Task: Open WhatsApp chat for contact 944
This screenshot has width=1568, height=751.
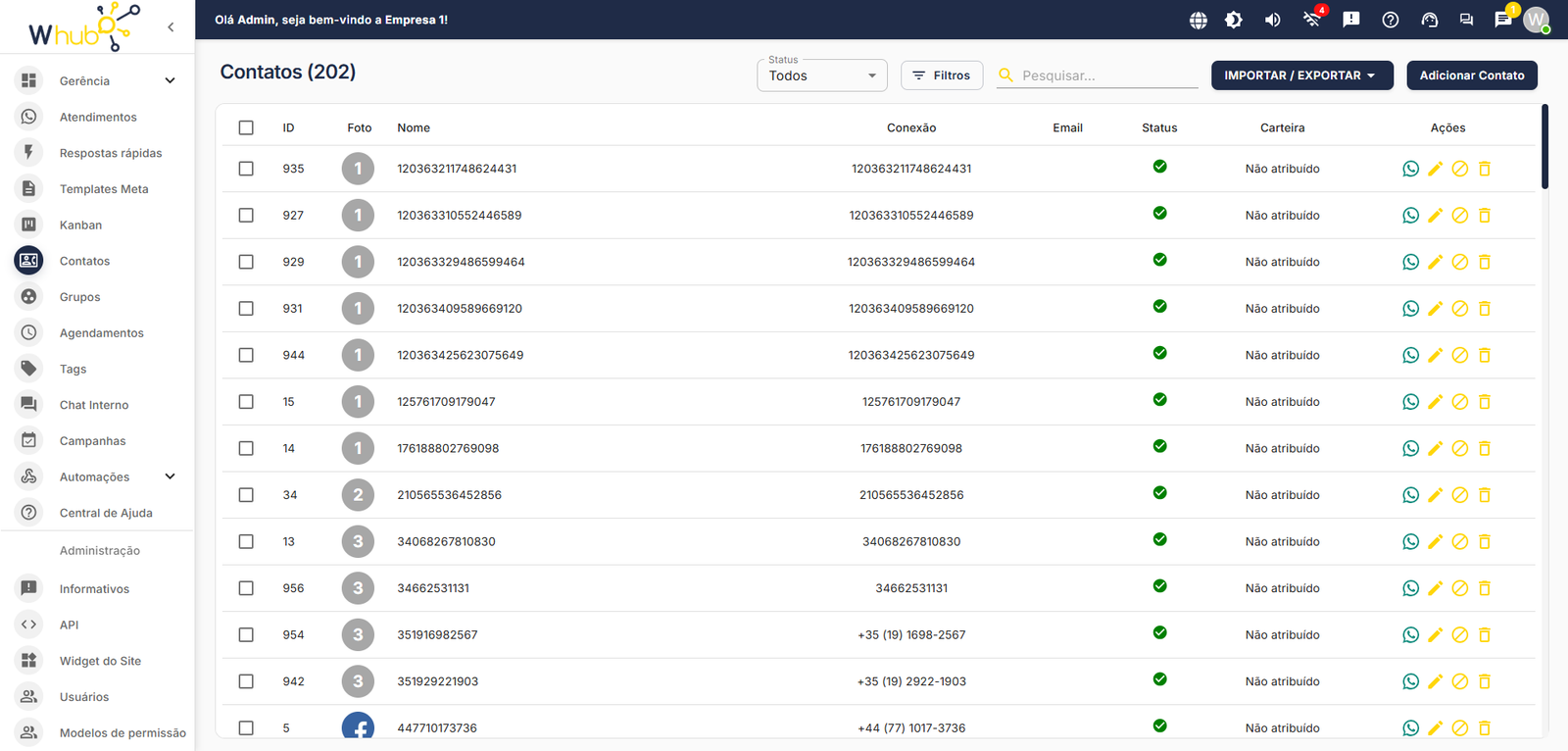Action: click(1410, 355)
